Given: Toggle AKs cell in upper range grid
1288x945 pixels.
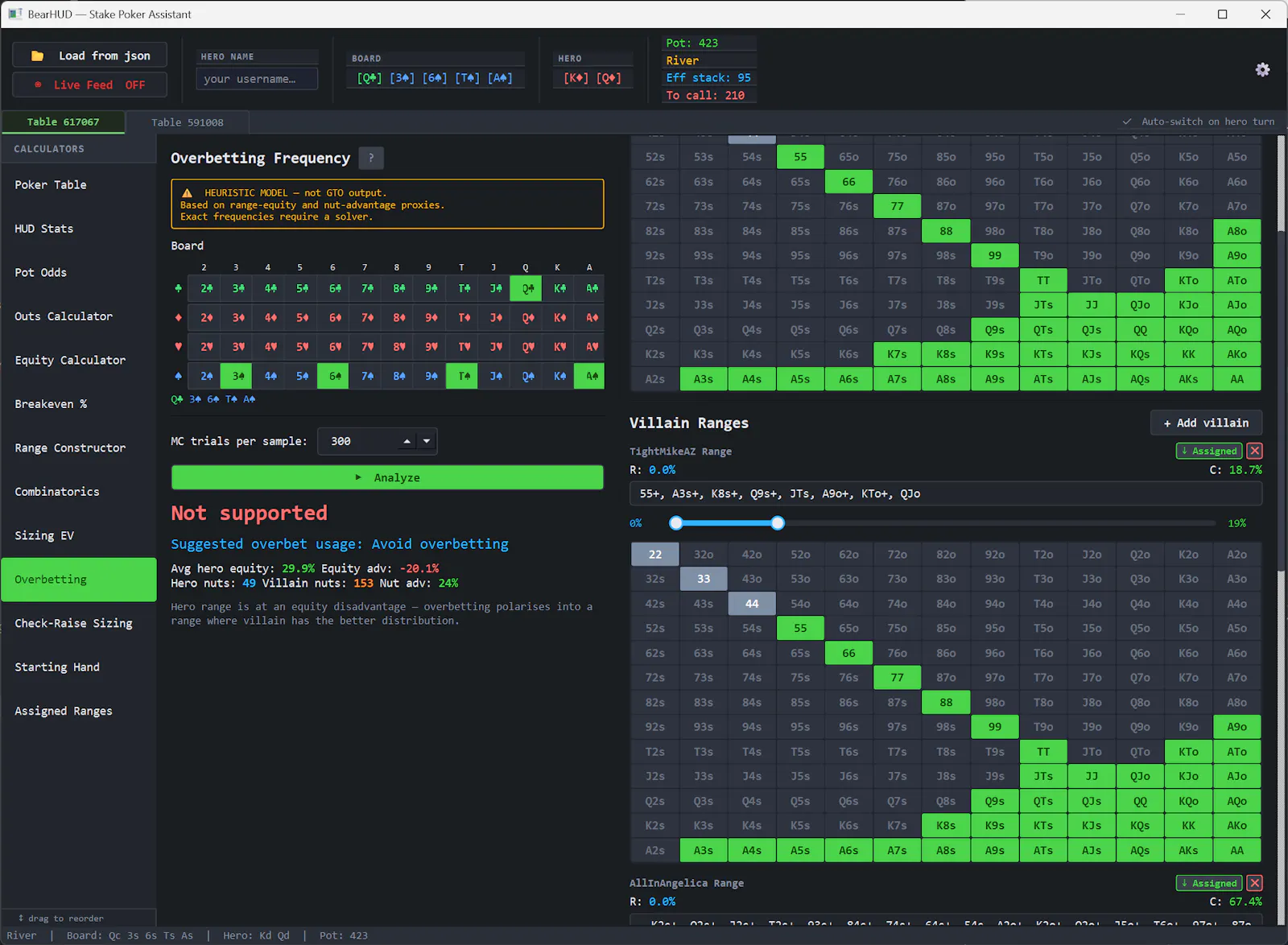Looking at the screenshot, I should [x=1188, y=379].
